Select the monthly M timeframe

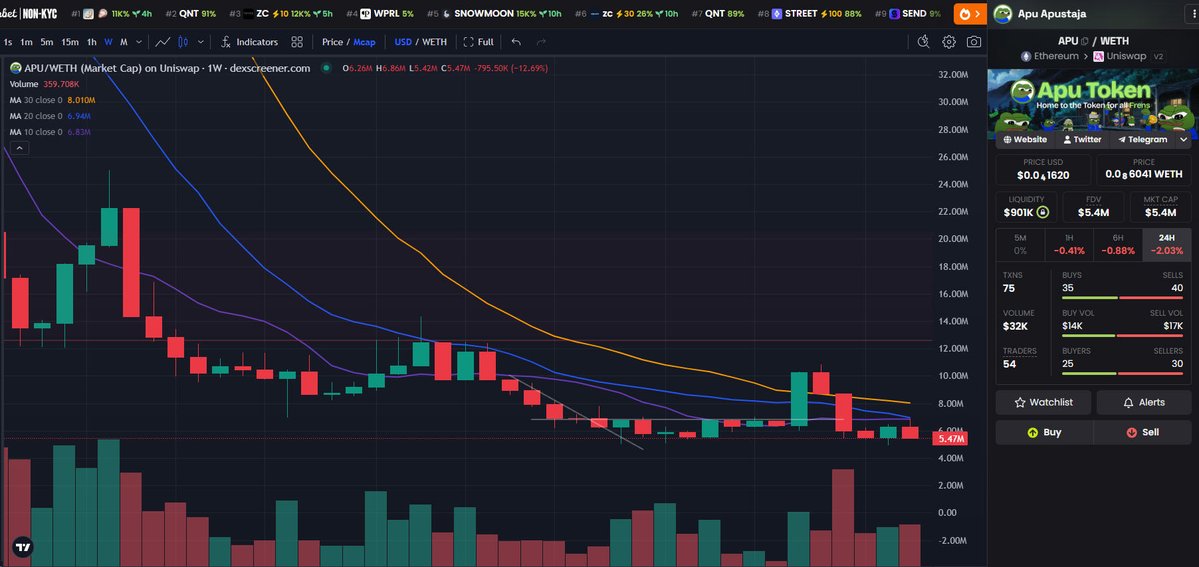[x=123, y=42]
